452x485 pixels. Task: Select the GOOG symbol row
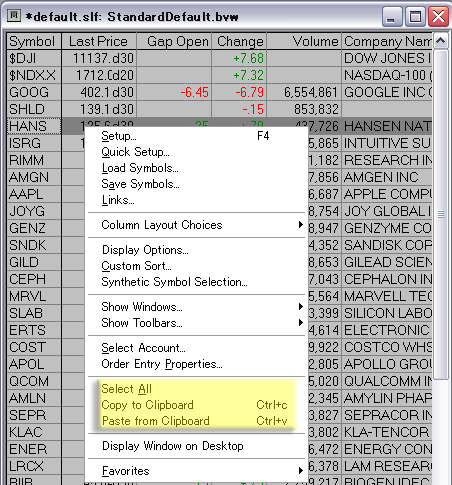pyautogui.click(x=34, y=93)
